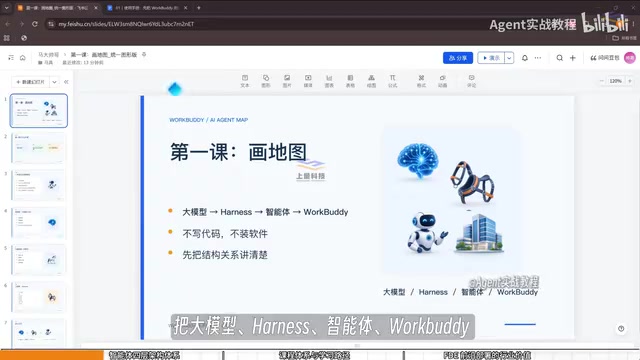Open the three-dot more options menu
Image resolution: width=640 pixels, height=360 pixels.
[538, 58]
